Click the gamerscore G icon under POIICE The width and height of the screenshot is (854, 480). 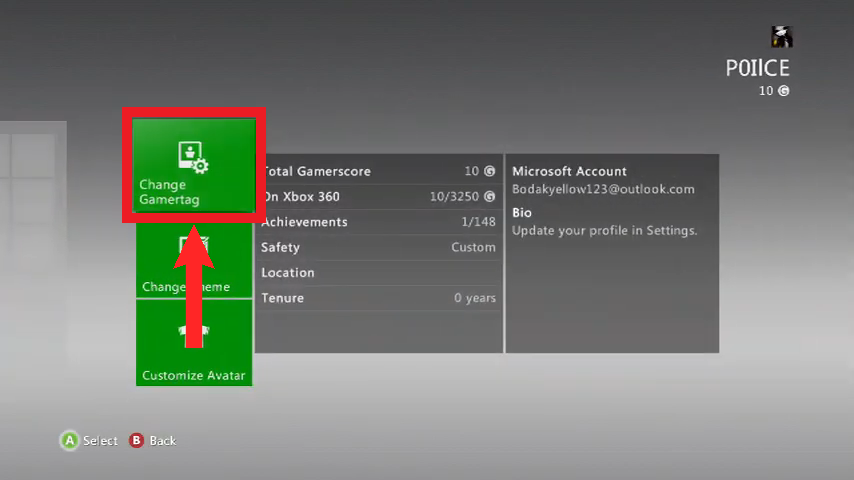pyautogui.click(x=783, y=91)
